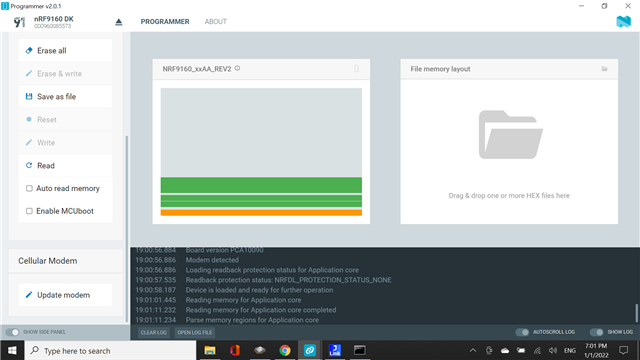This screenshot has height=360, width=640.
Task: Click the Cellular Modem section header
Action: point(48,261)
